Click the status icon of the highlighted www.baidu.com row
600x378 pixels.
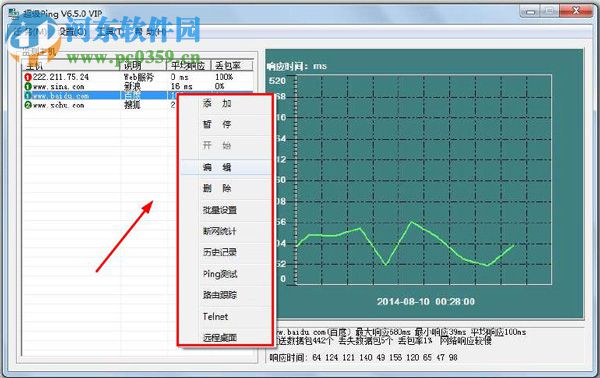(x=28, y=96)
